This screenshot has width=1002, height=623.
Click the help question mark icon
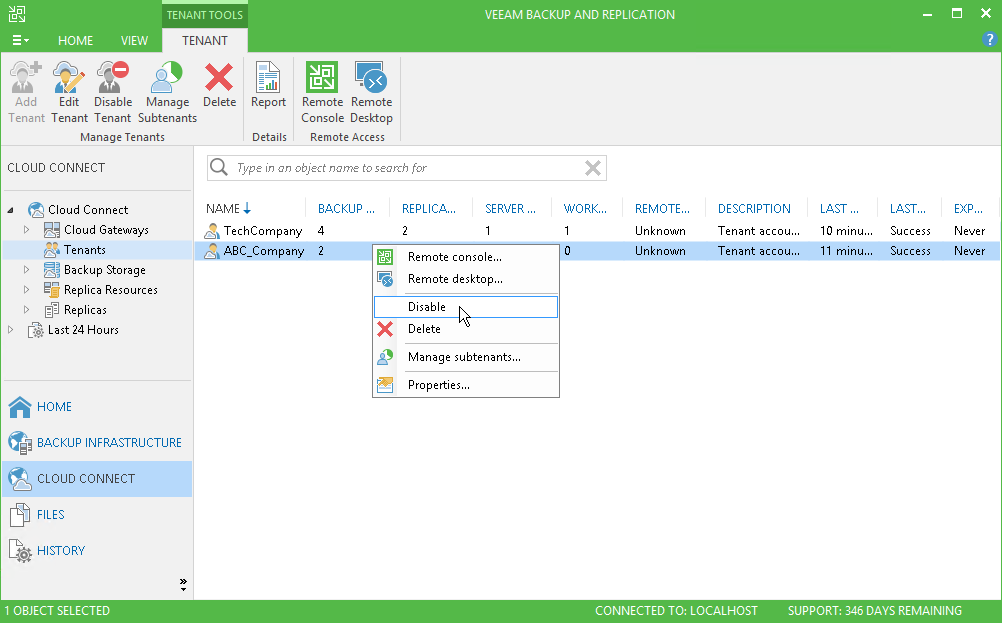coord(989,40)
